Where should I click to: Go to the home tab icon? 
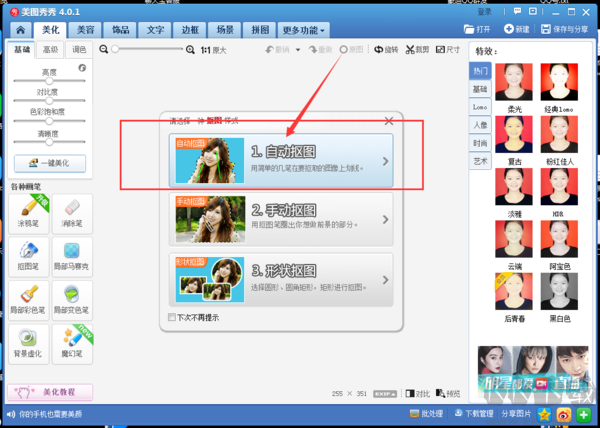21,30
